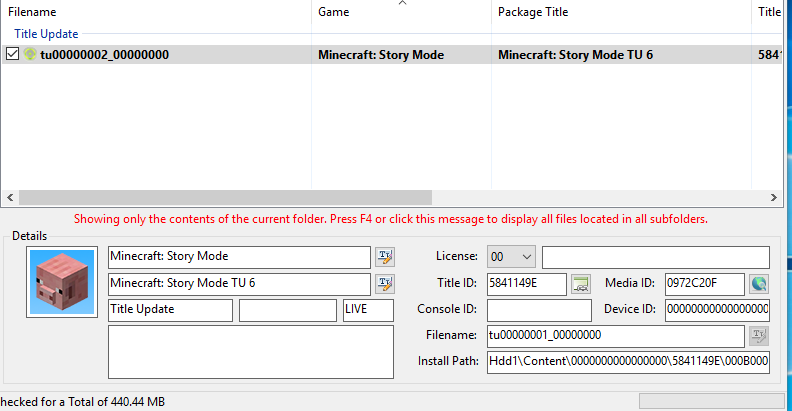The image size is (792, 411).
Task: Click the right arrow of horizontal scrollbar
Action: [774, 197]
